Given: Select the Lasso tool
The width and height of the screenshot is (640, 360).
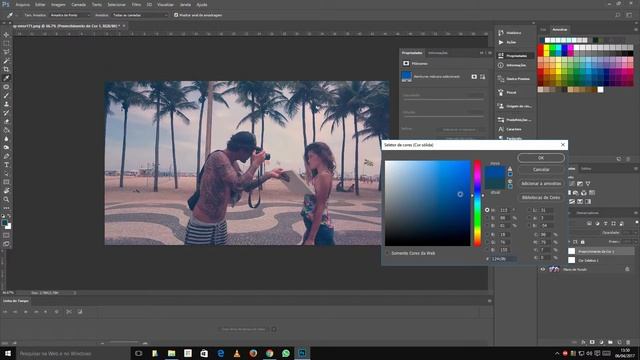Looking at the screenshot, I should [x=6, y=52].
